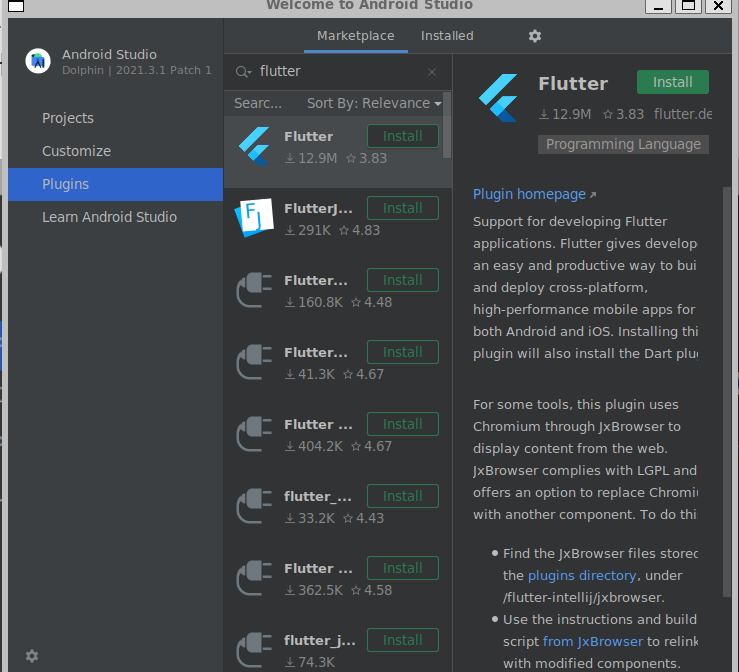
Task: Click the search magnifier icon
Action: click(243, 72)
